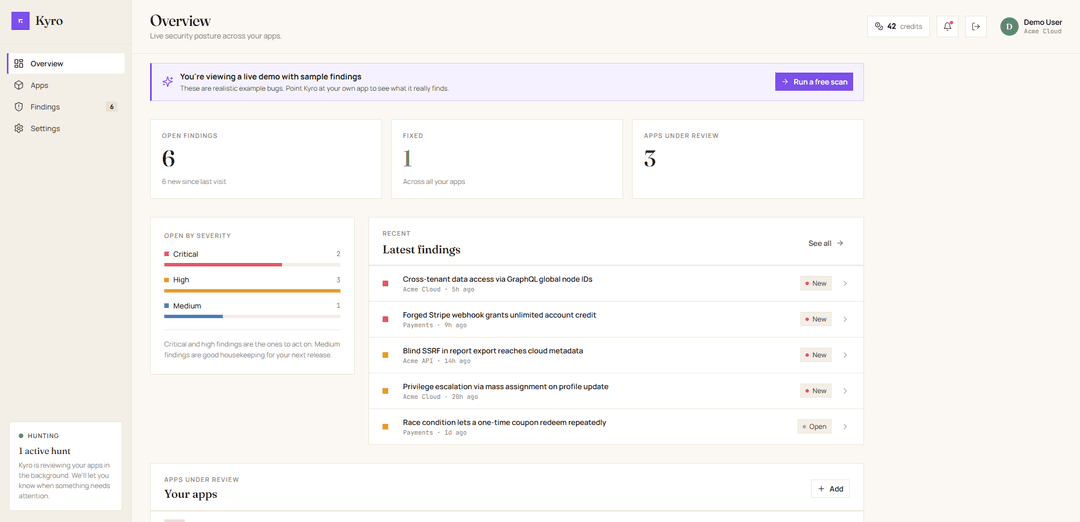
Task: Click the 1 active hunt card
Action: click(x=67, y=466)
